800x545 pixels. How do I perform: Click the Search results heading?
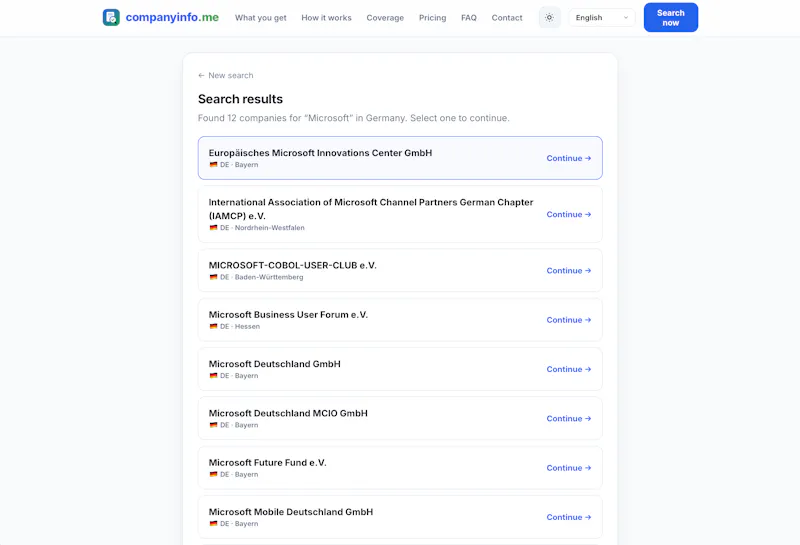click(x=240, y=99)
